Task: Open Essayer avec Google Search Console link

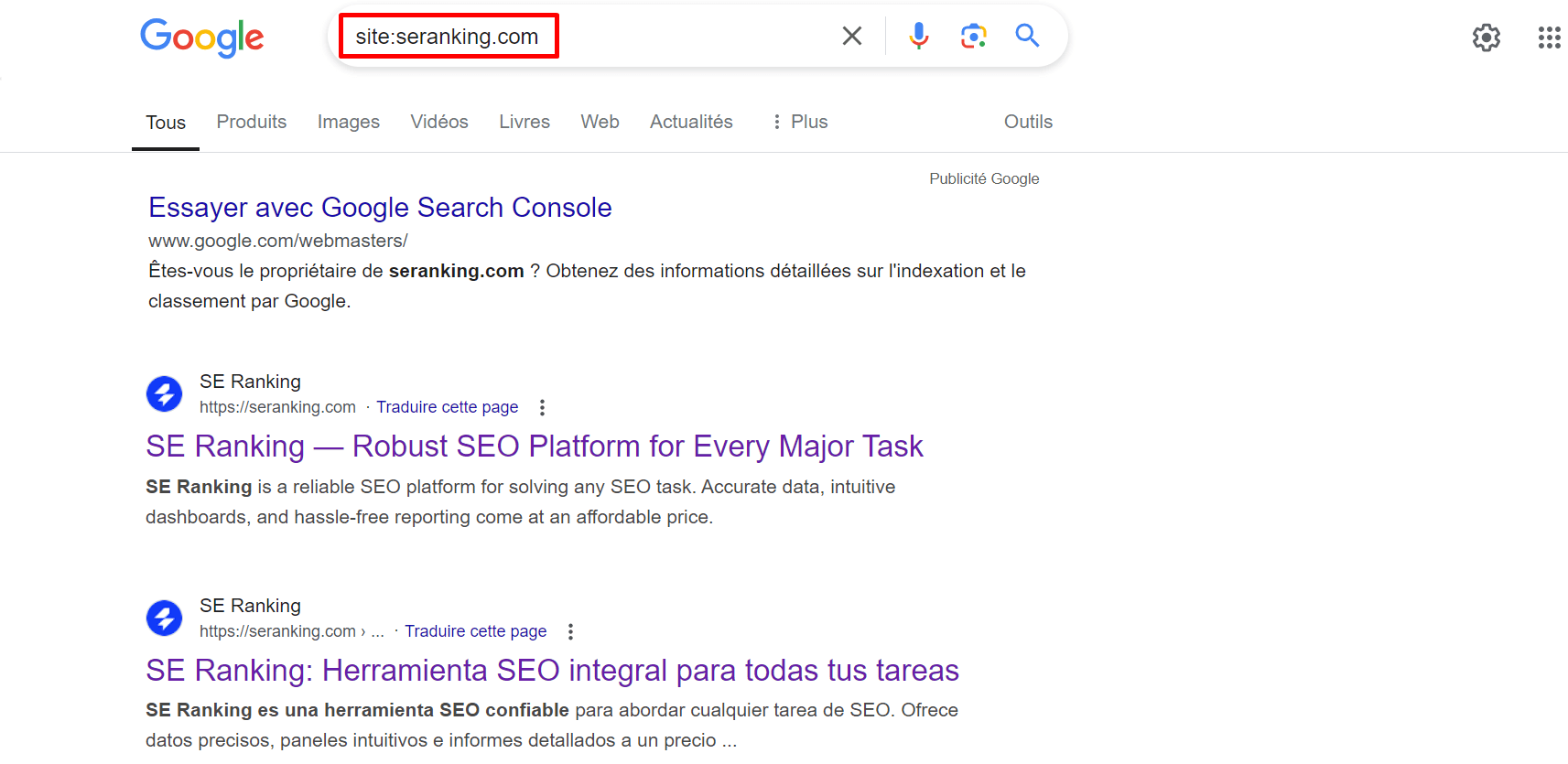Action: [x=380, y=208]
